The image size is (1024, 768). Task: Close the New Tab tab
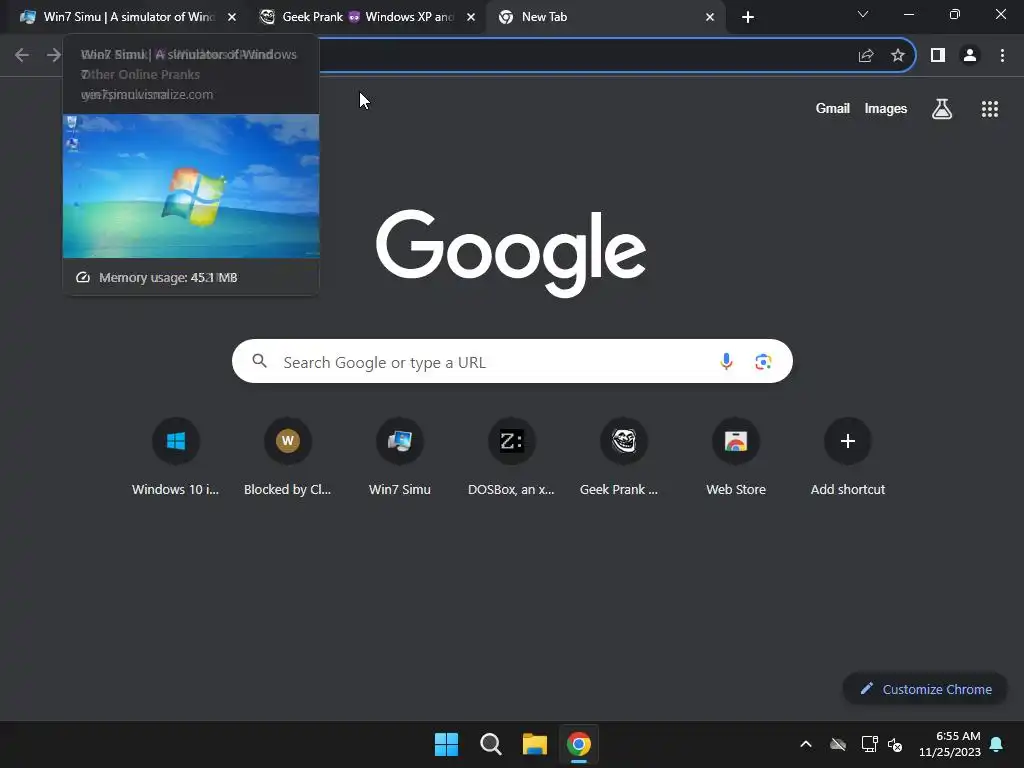click(x=710, y=17)
